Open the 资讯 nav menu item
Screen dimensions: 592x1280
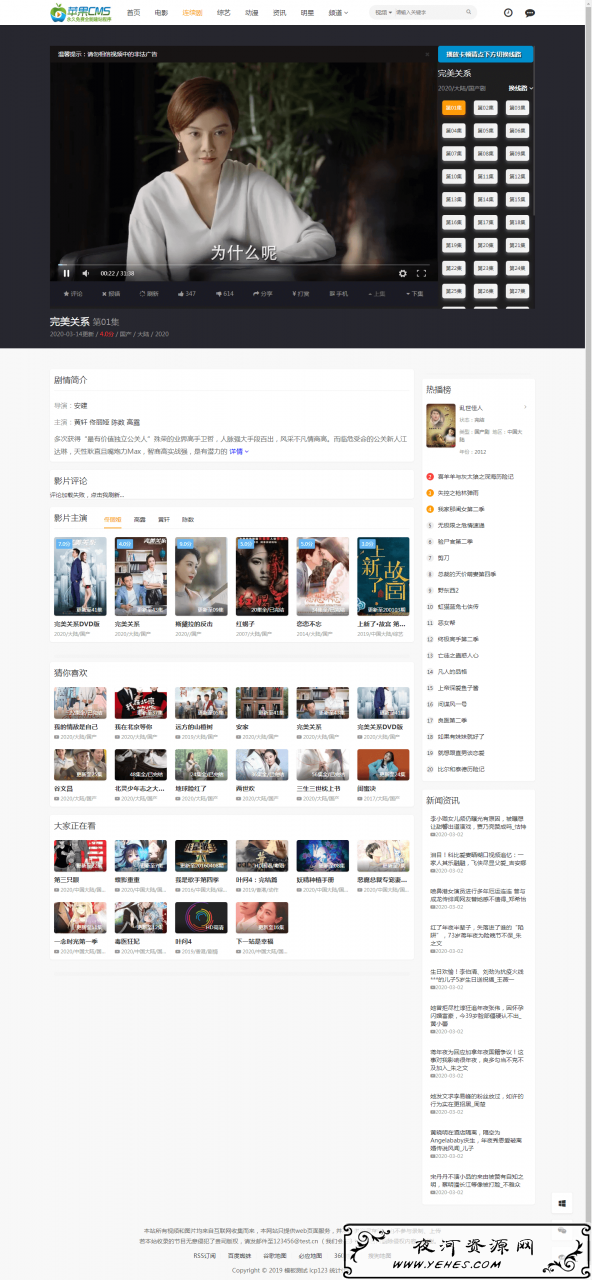point(279,13)
